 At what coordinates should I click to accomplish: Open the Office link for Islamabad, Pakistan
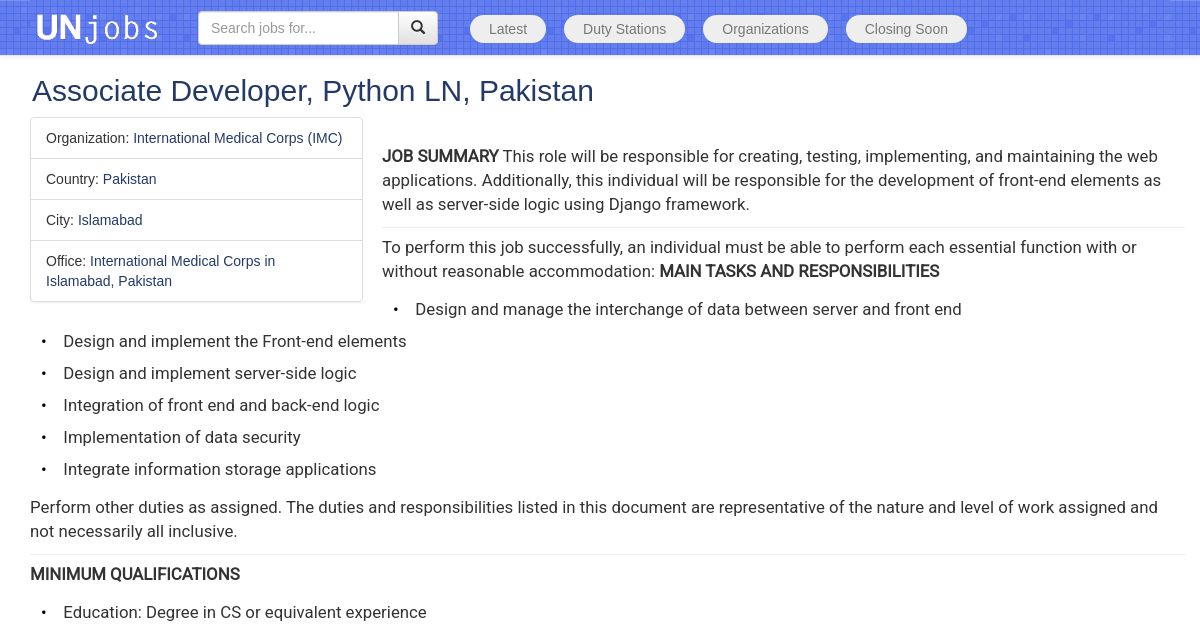[x=160, y=271]
